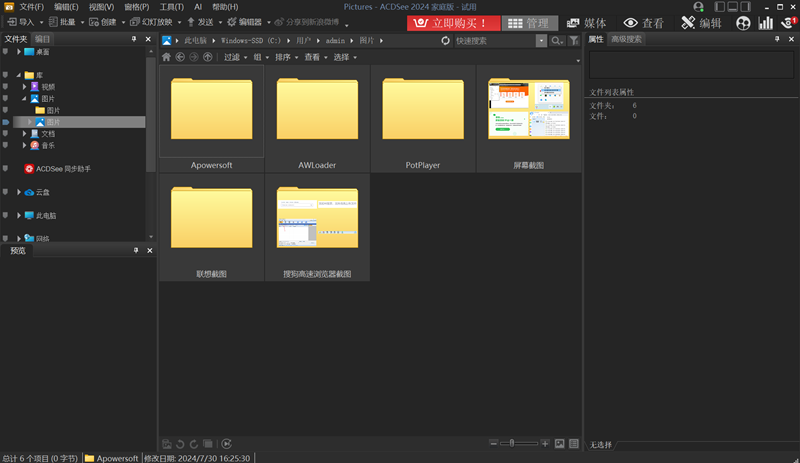Open the 工具(T) menu

171,7
